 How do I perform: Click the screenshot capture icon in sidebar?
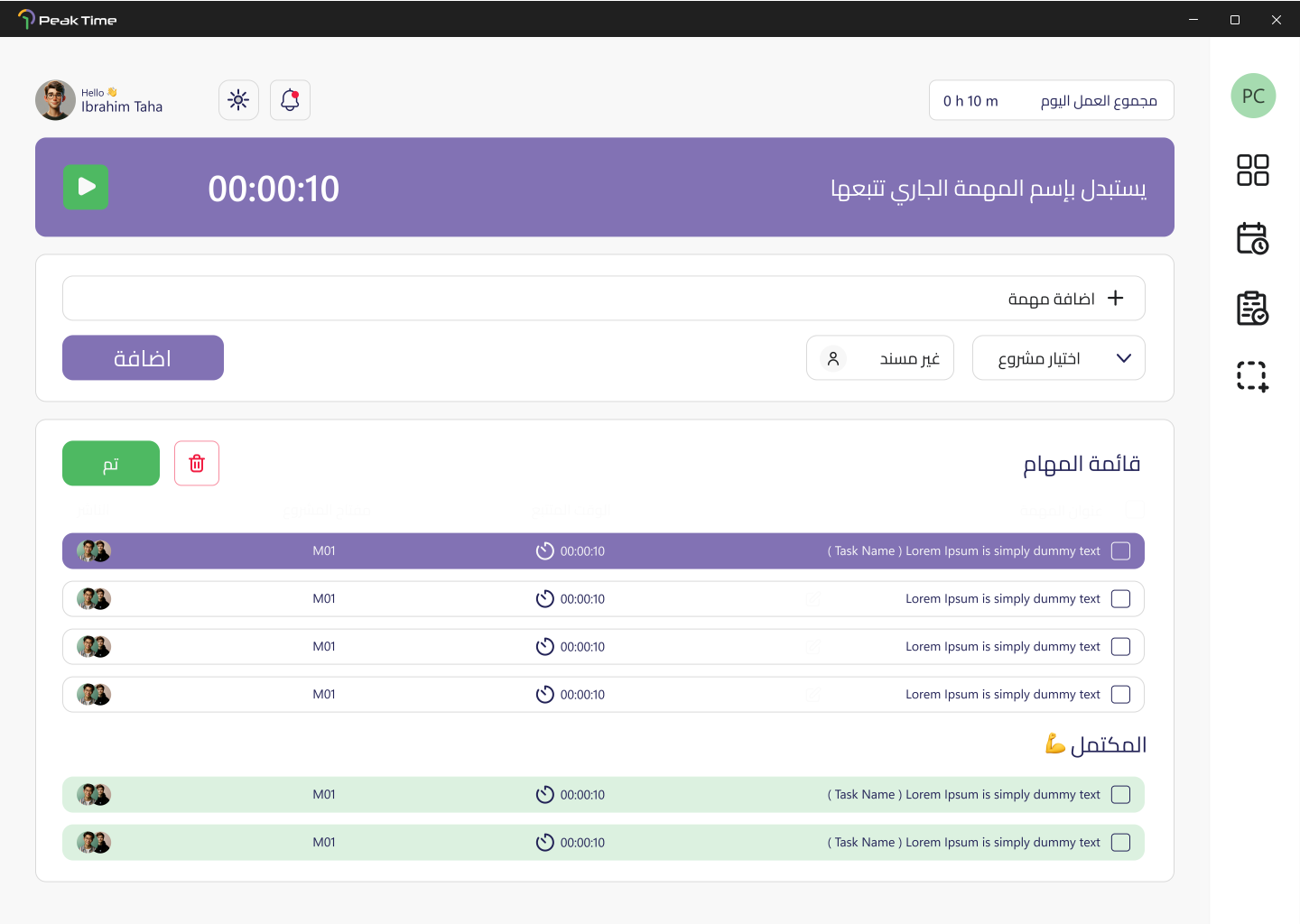click(1252, 376)
